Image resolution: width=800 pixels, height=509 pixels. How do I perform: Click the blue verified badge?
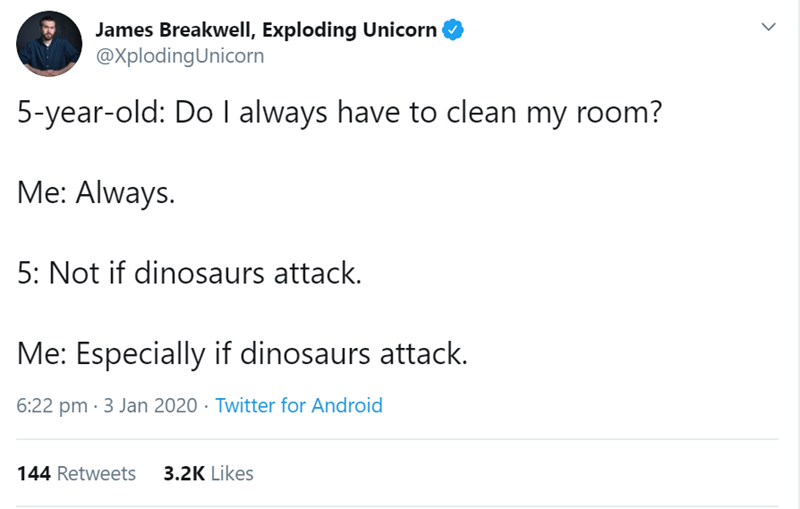pos(452,30)
